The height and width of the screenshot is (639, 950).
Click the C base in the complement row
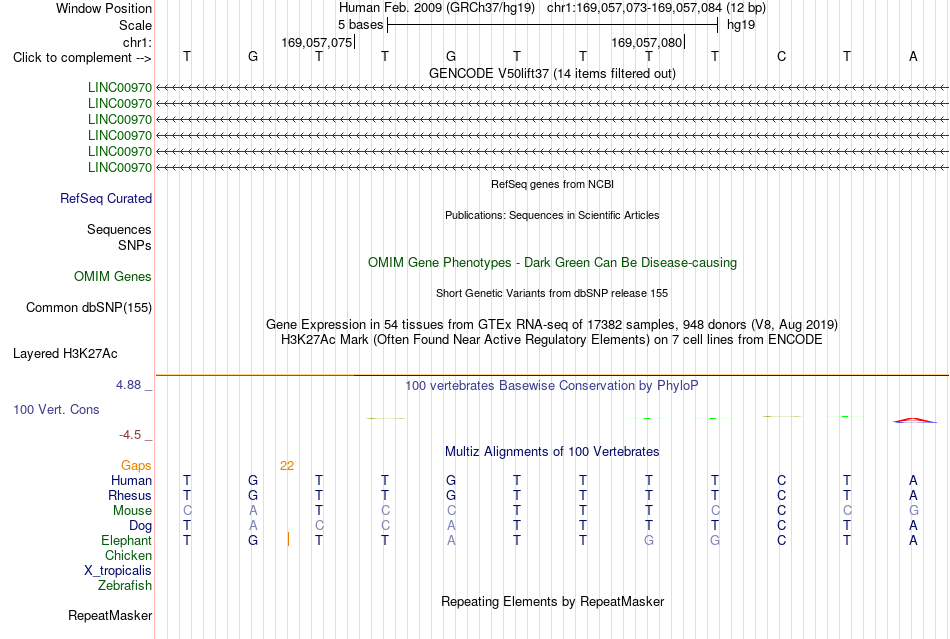coord(781,56)
